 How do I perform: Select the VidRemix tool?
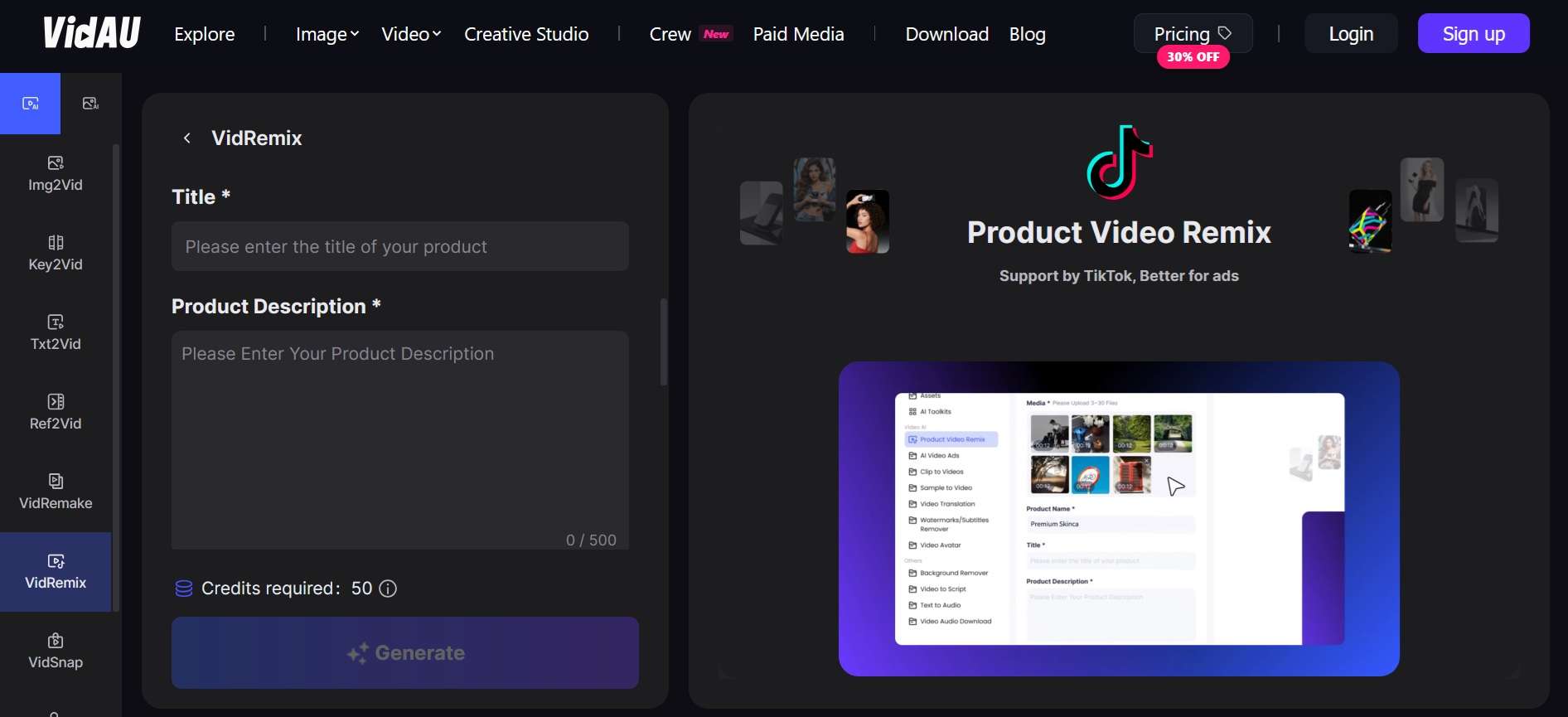coord(56,572)
